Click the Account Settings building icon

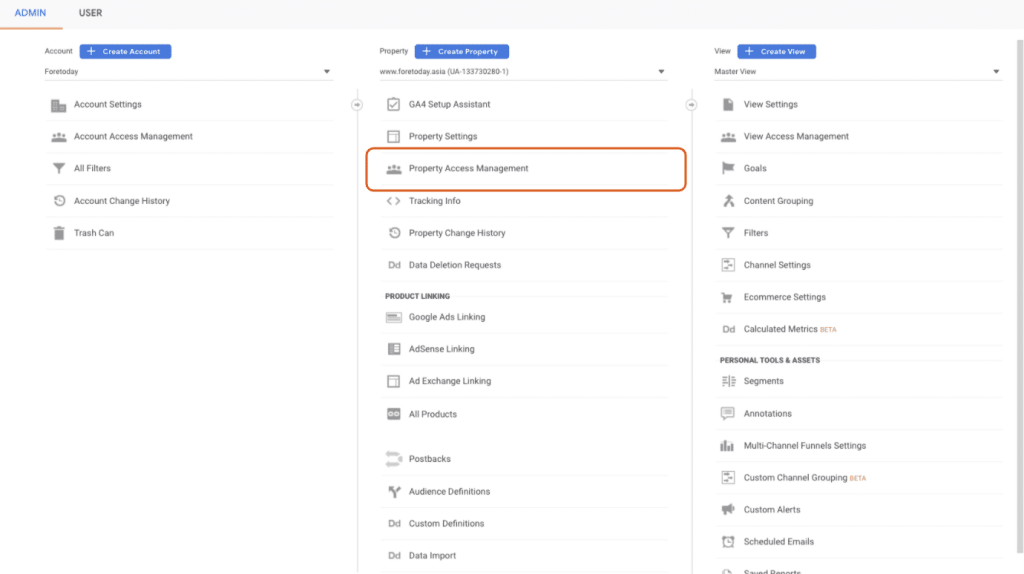pos(58,105)
